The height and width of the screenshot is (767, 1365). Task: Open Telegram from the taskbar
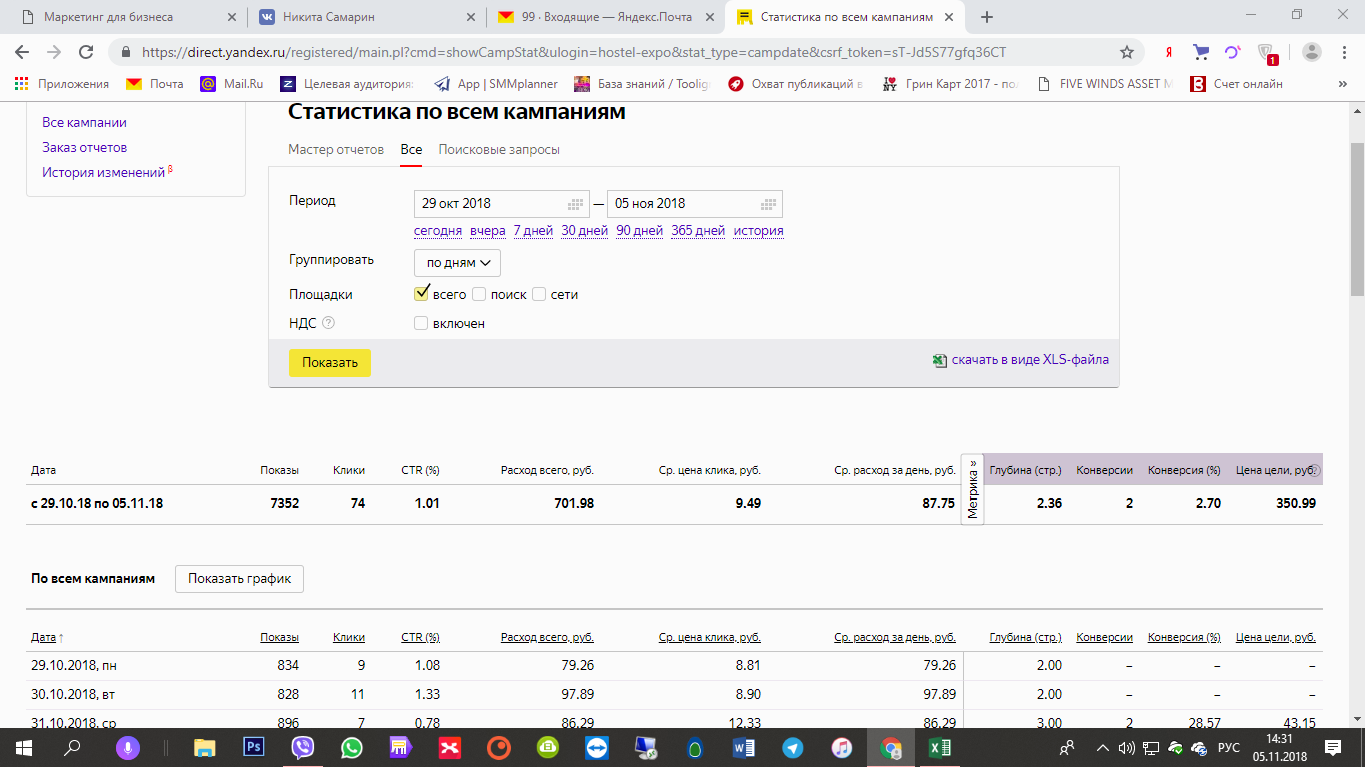[x=792, y=747]
